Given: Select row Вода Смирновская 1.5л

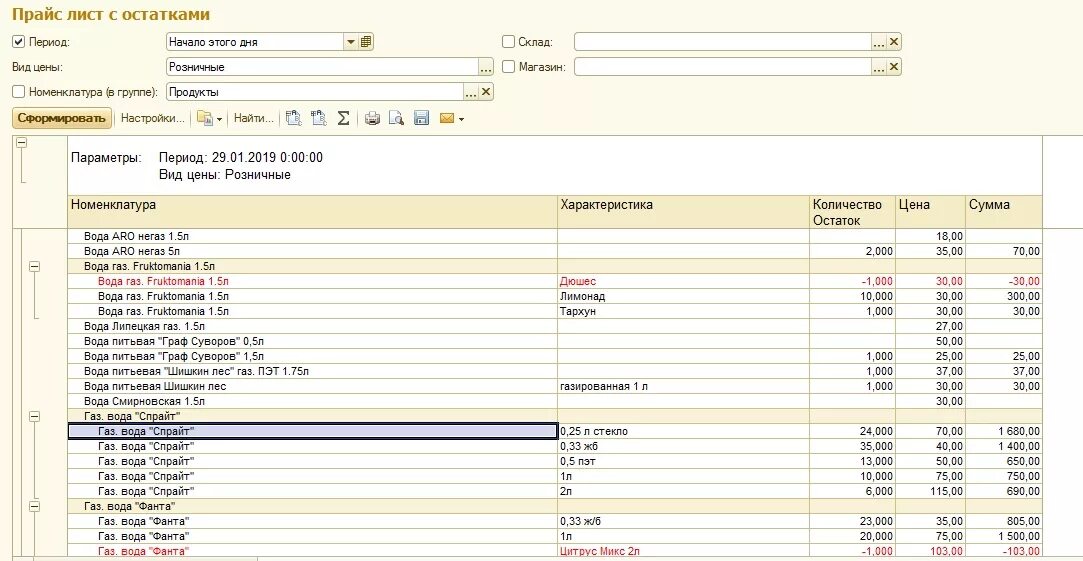Looking at the screenshot, I should point(555,401).
